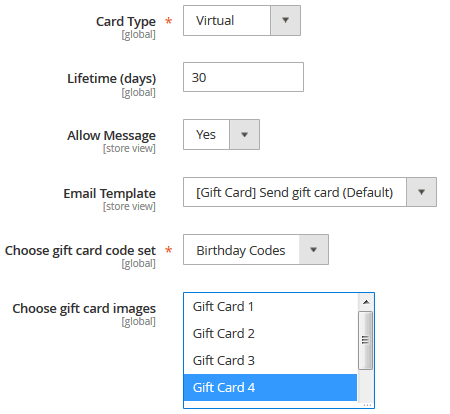The width and height of the screenshot is (450, 414).
Task: Select Gift Card 3 in the images list
Action: point(270,361)
